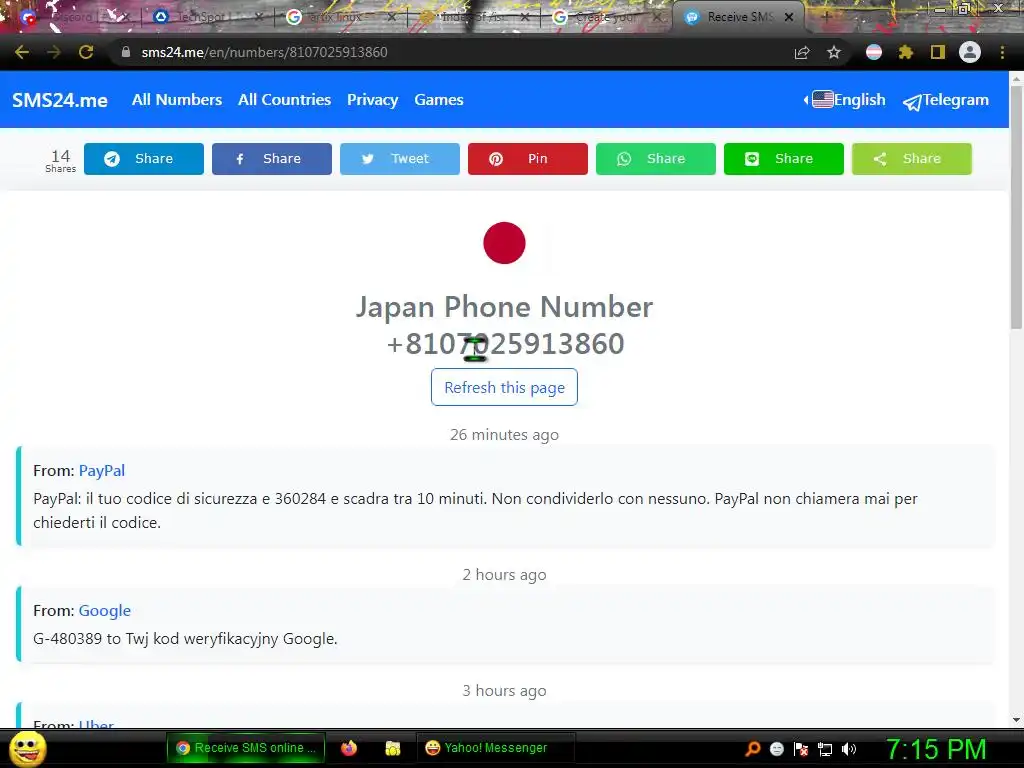This screenshot has height=768, width=1024.
Task: Open a new browser tab
Action: tap(826, 17)
